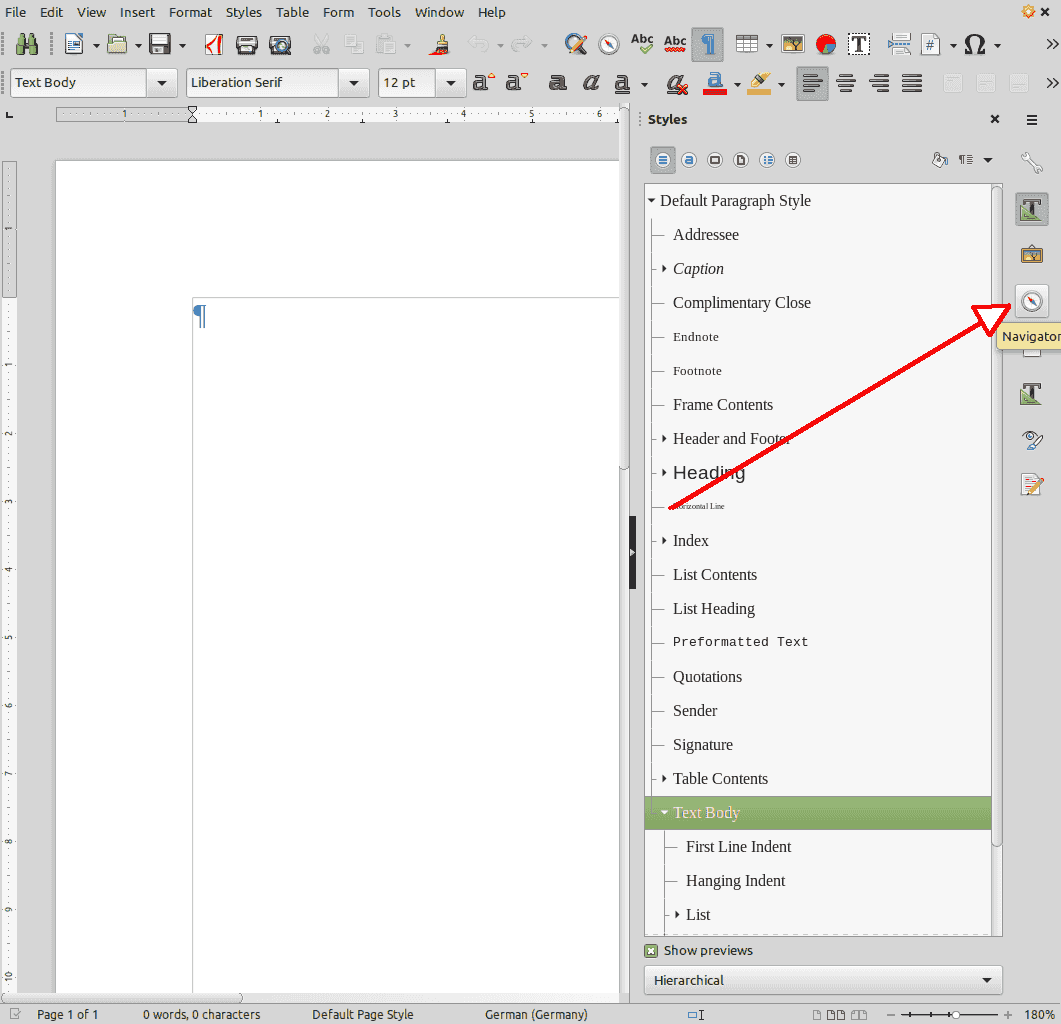Click Page 1 of 1 in the status bar
Screen dimensions: 1061x1024
(x=68, y=1015)
